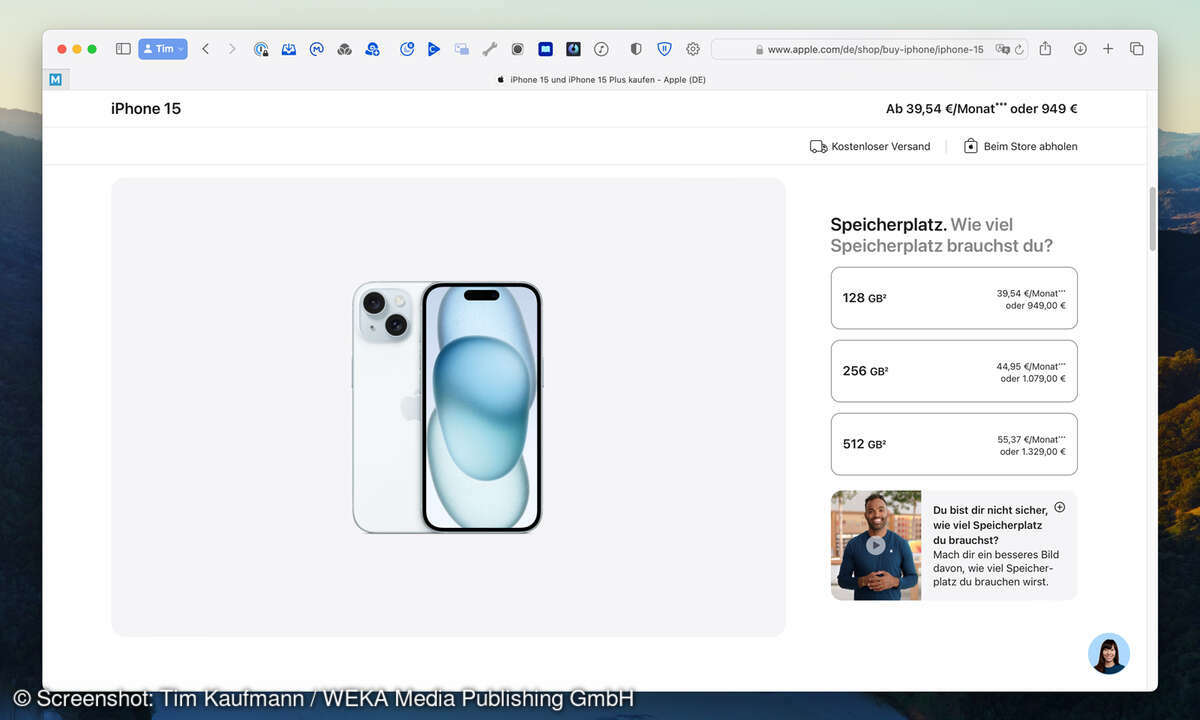This screenshot has width=1200, height=720.
Task: Click the address bar with apple.com URL
Action: [870, 49]
